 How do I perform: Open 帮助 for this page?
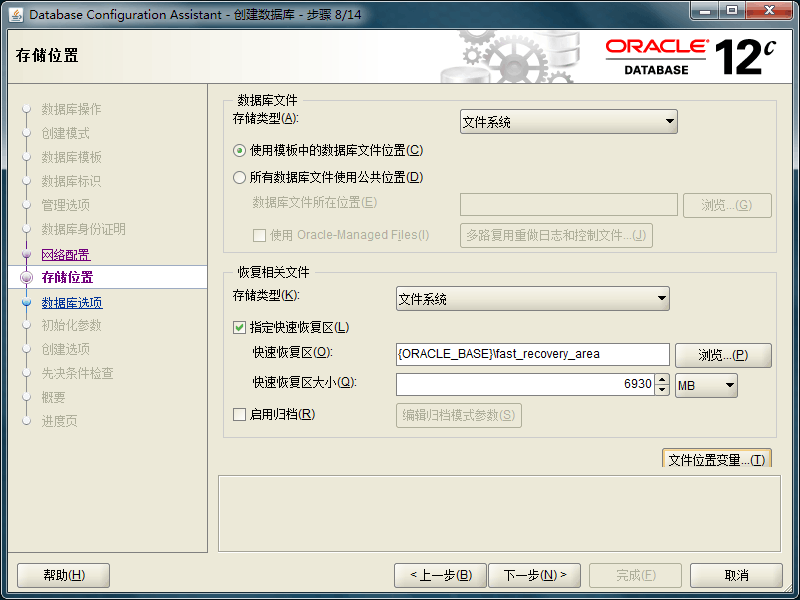click(63, 575)
